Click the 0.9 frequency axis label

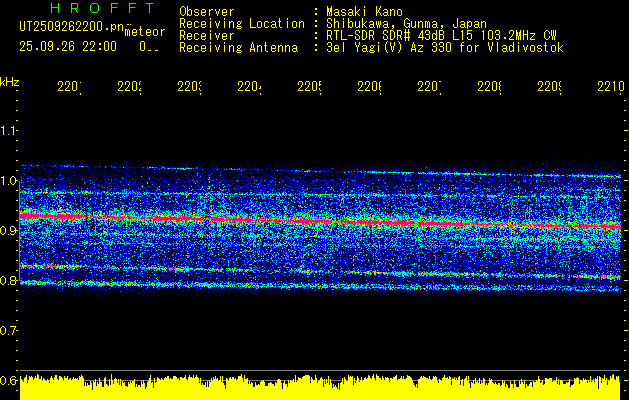tap(8, 230)
